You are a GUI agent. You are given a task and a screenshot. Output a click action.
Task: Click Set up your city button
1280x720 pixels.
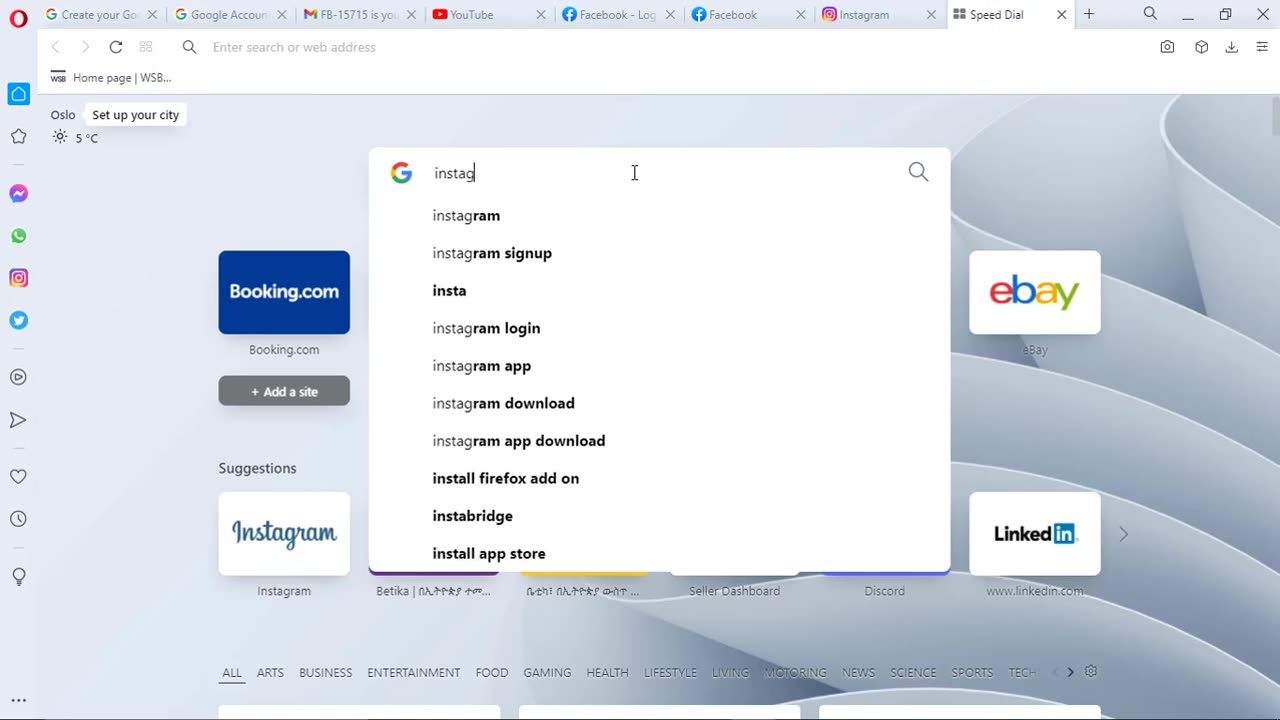(135, 115)
